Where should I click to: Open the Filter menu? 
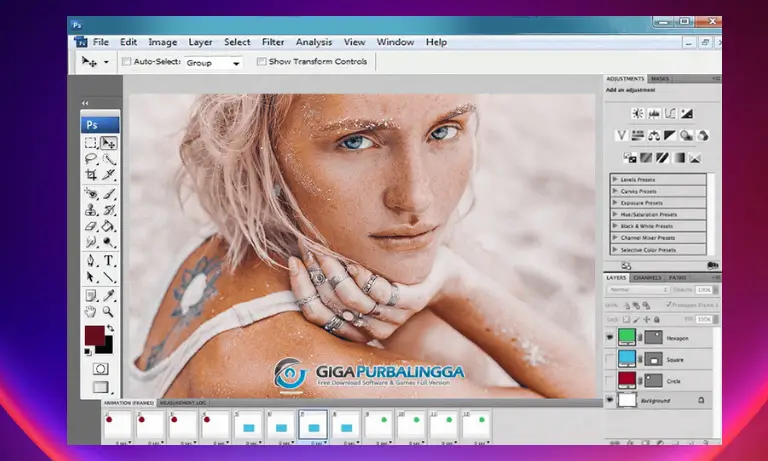[273, 42]
